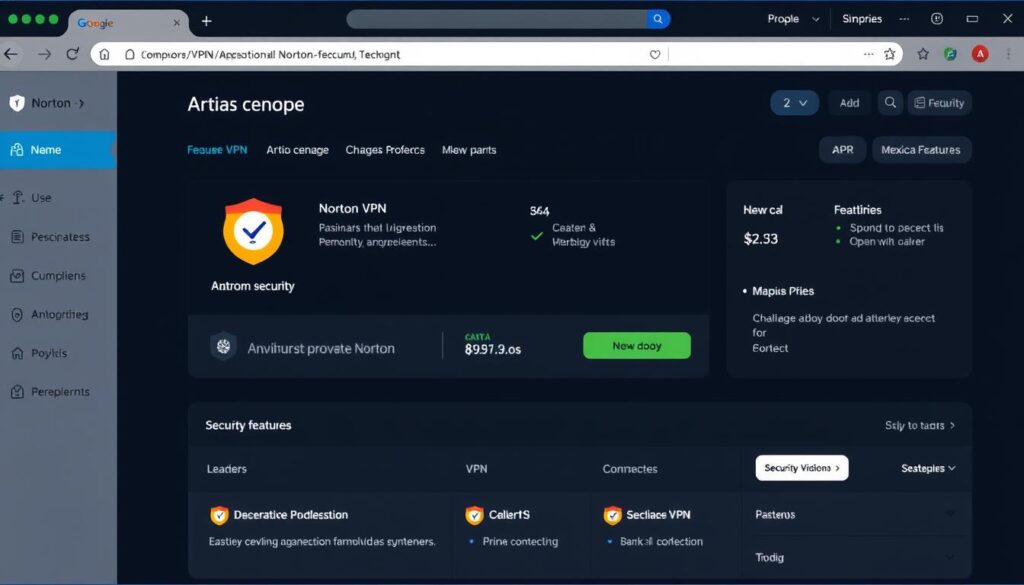This screenshot has height=585, width=1024.
Task: Click the VPN column header
Action: point(476,469)
